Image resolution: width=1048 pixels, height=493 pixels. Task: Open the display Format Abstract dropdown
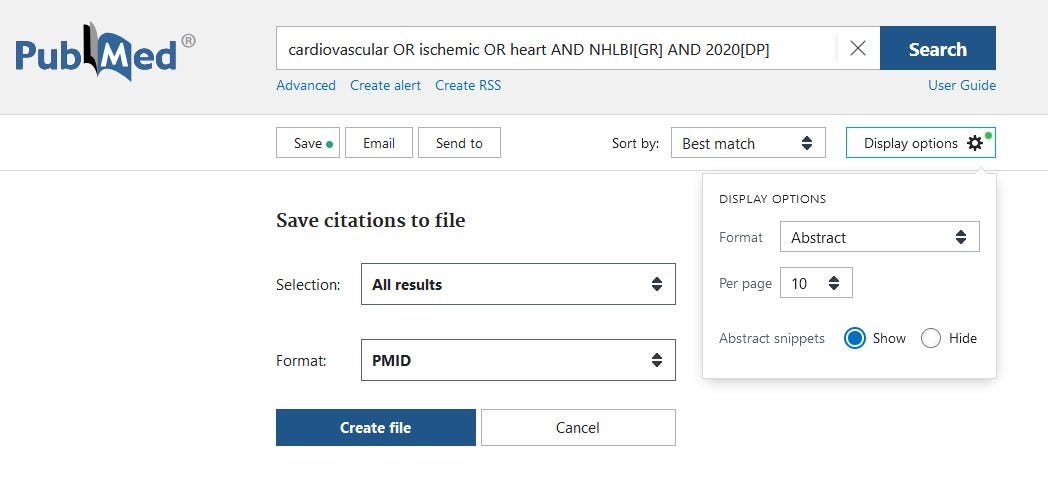[878, 237]
